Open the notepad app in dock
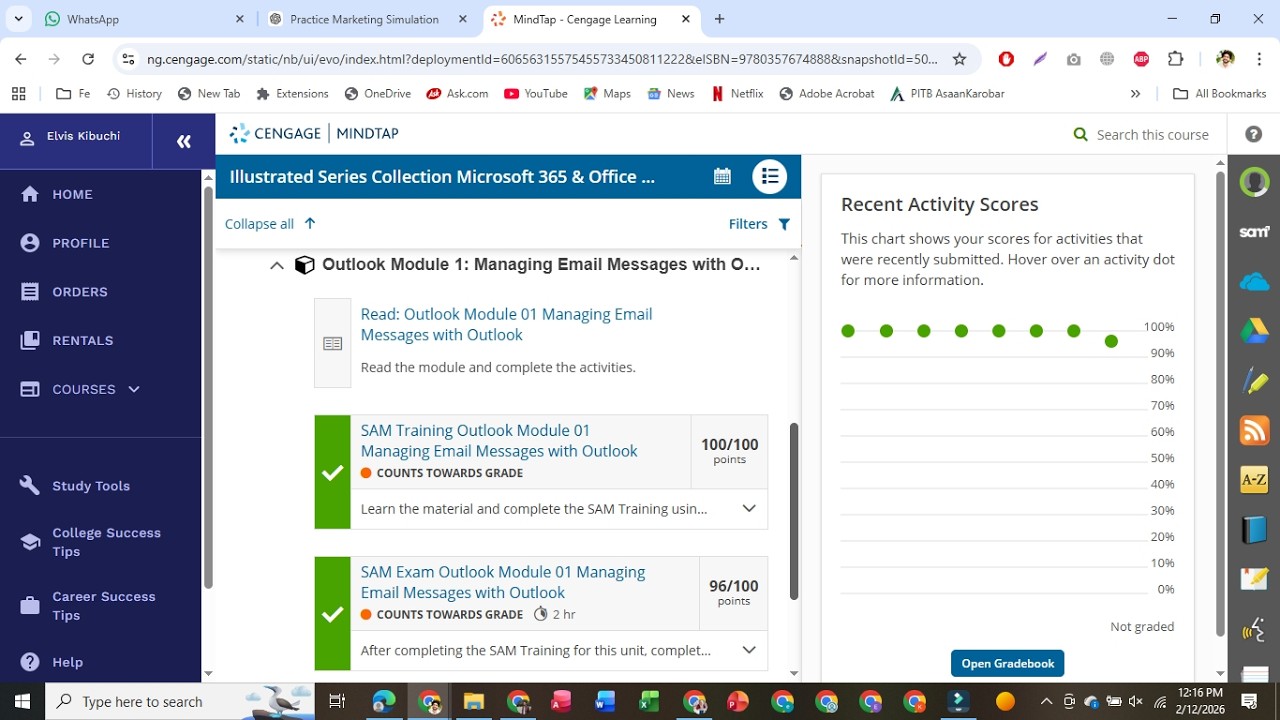The image size is (1280, 720). pyautogui.click(x=1254, y=579)
